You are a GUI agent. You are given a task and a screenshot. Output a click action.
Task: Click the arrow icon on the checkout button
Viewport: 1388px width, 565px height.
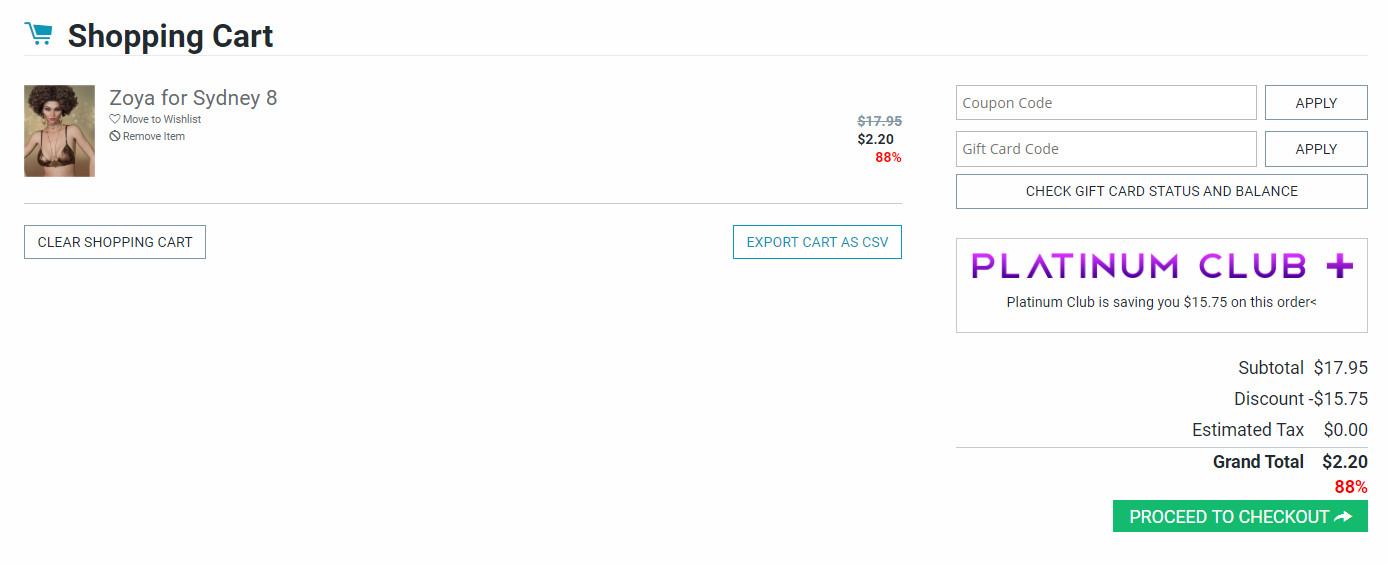tap(1343, 517)
